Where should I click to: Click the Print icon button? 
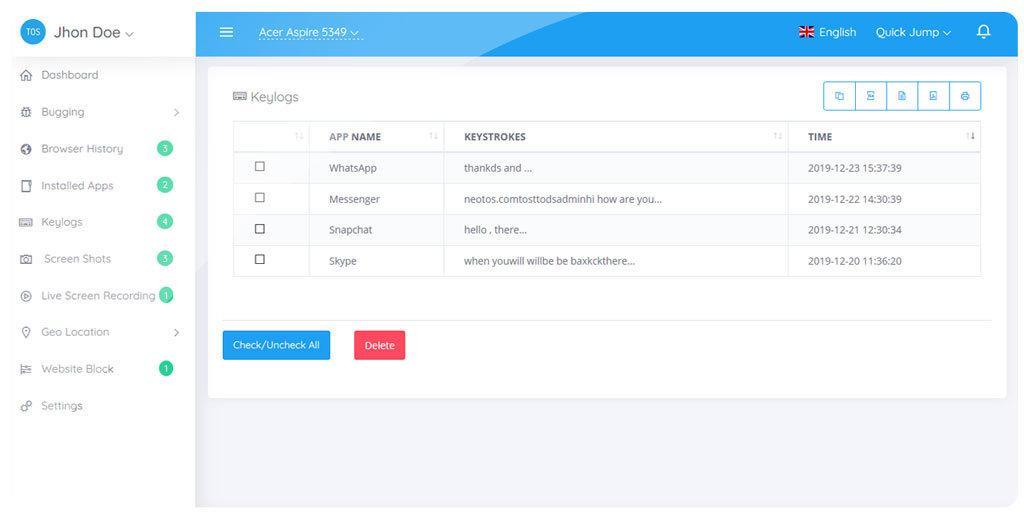tap(965, 96)
